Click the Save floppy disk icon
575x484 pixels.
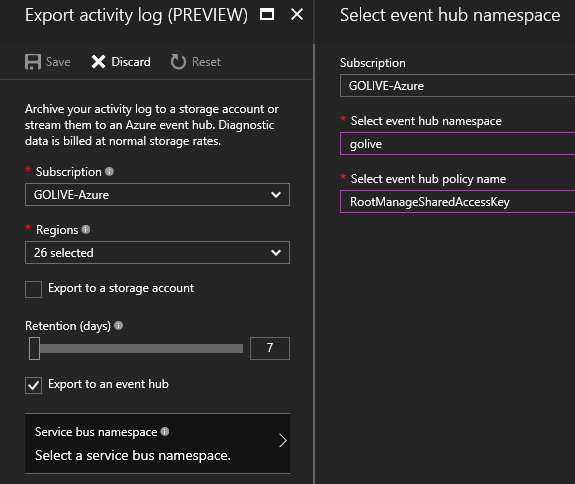(x=33, y=62)
